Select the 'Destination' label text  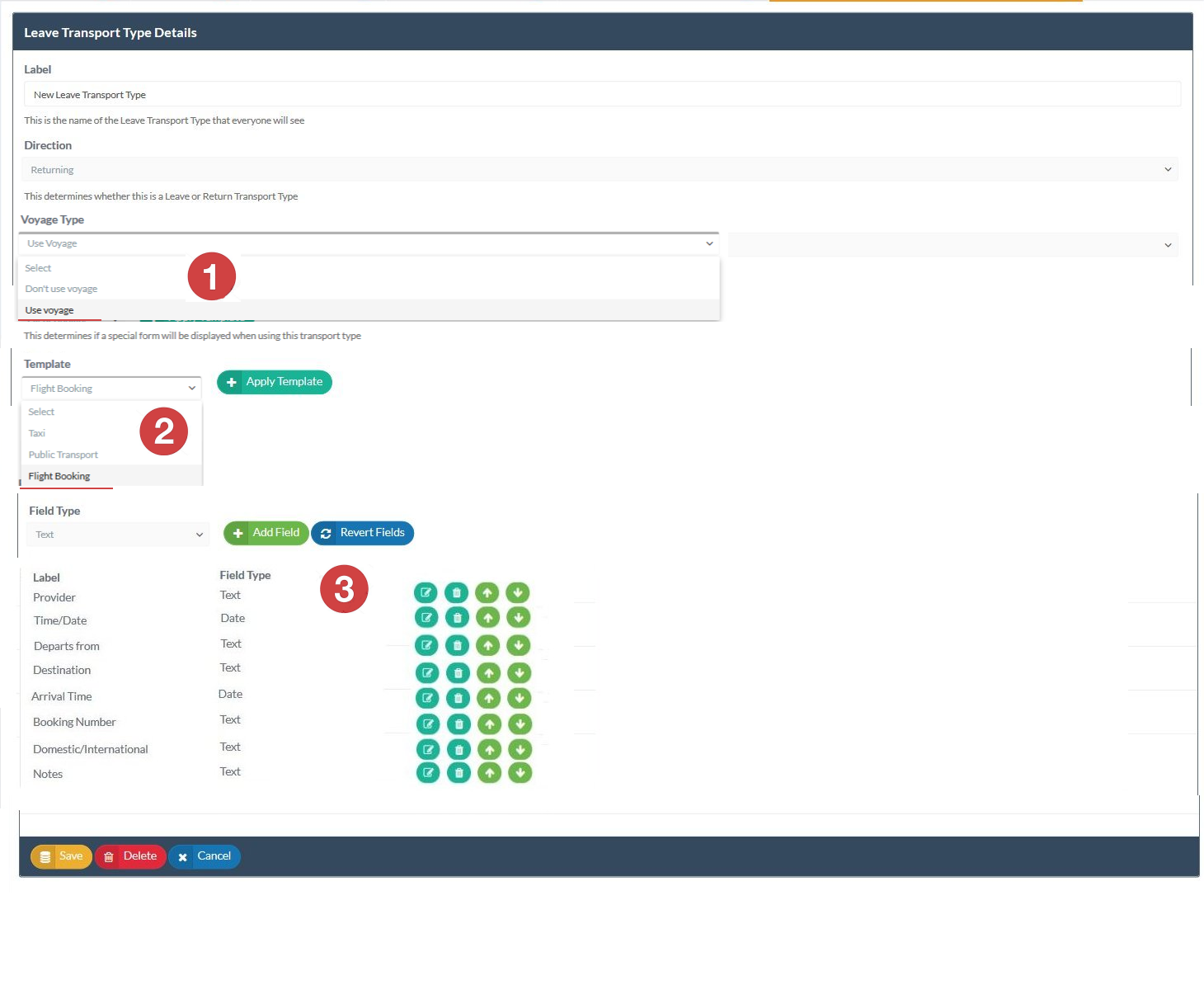62,670
